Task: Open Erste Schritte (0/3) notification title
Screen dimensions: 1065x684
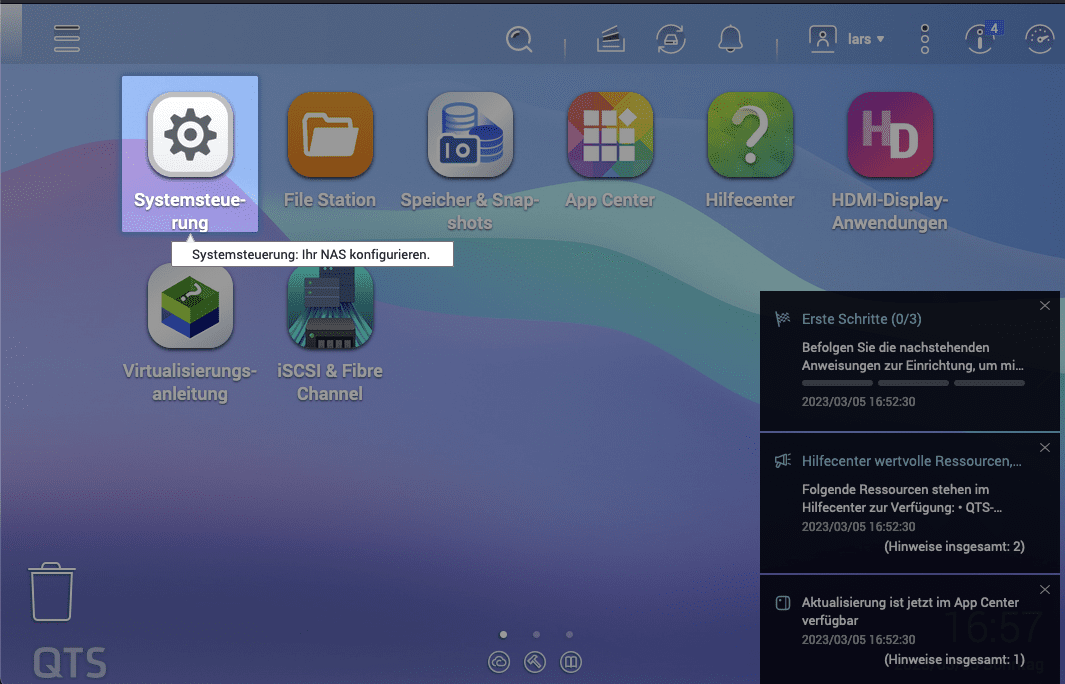Action: pos(861,319)
